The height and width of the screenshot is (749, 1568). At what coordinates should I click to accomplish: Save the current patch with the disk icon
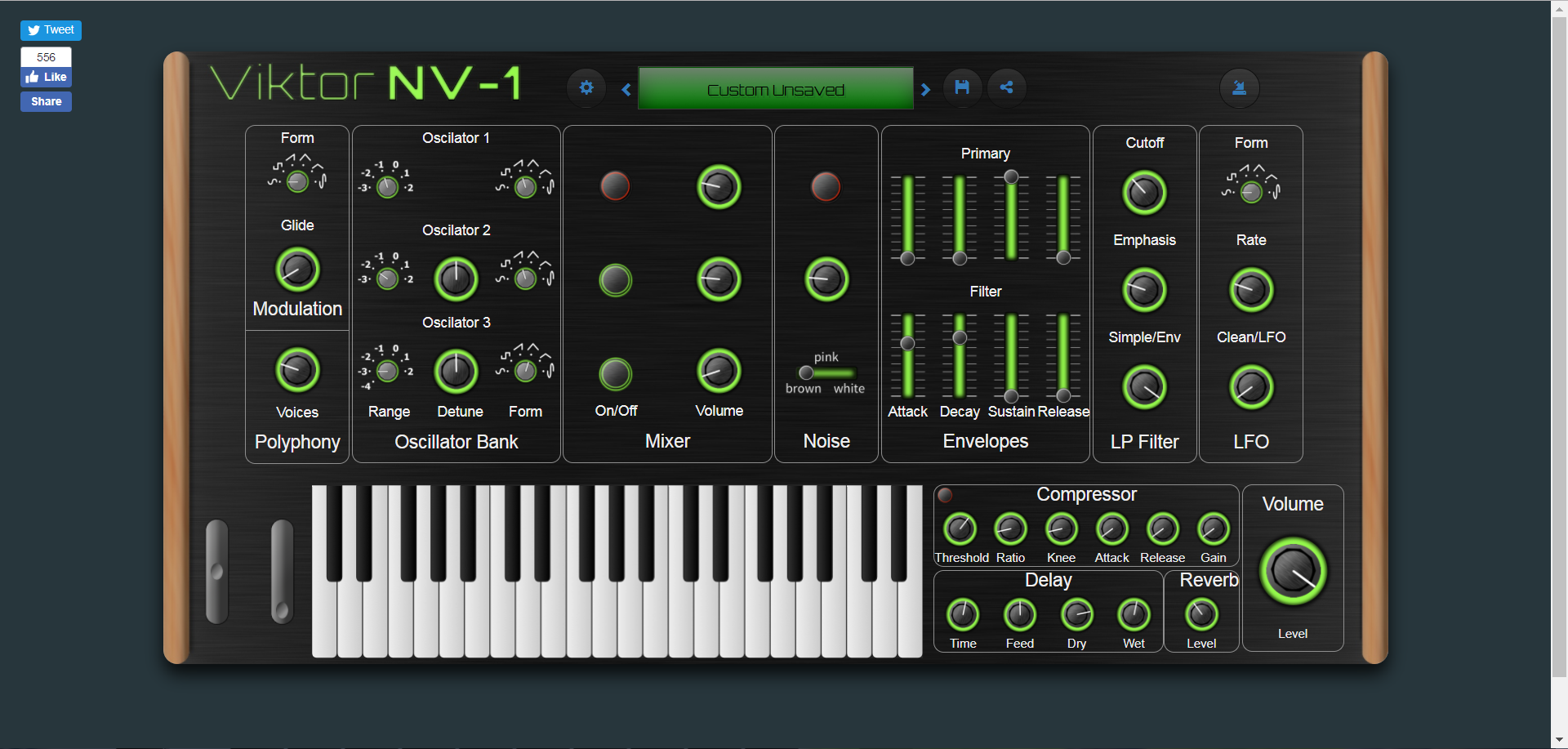[x=962, y=87]
